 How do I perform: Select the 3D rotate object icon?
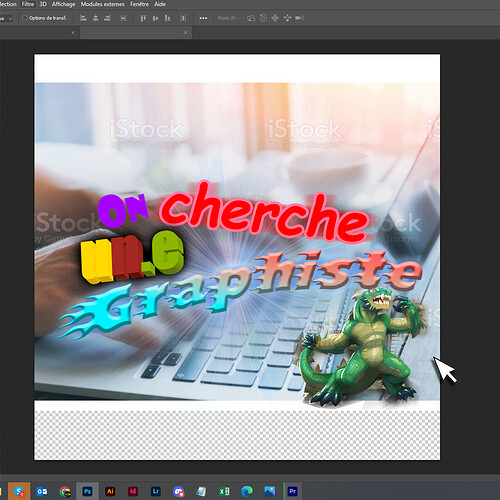point(251,18)
